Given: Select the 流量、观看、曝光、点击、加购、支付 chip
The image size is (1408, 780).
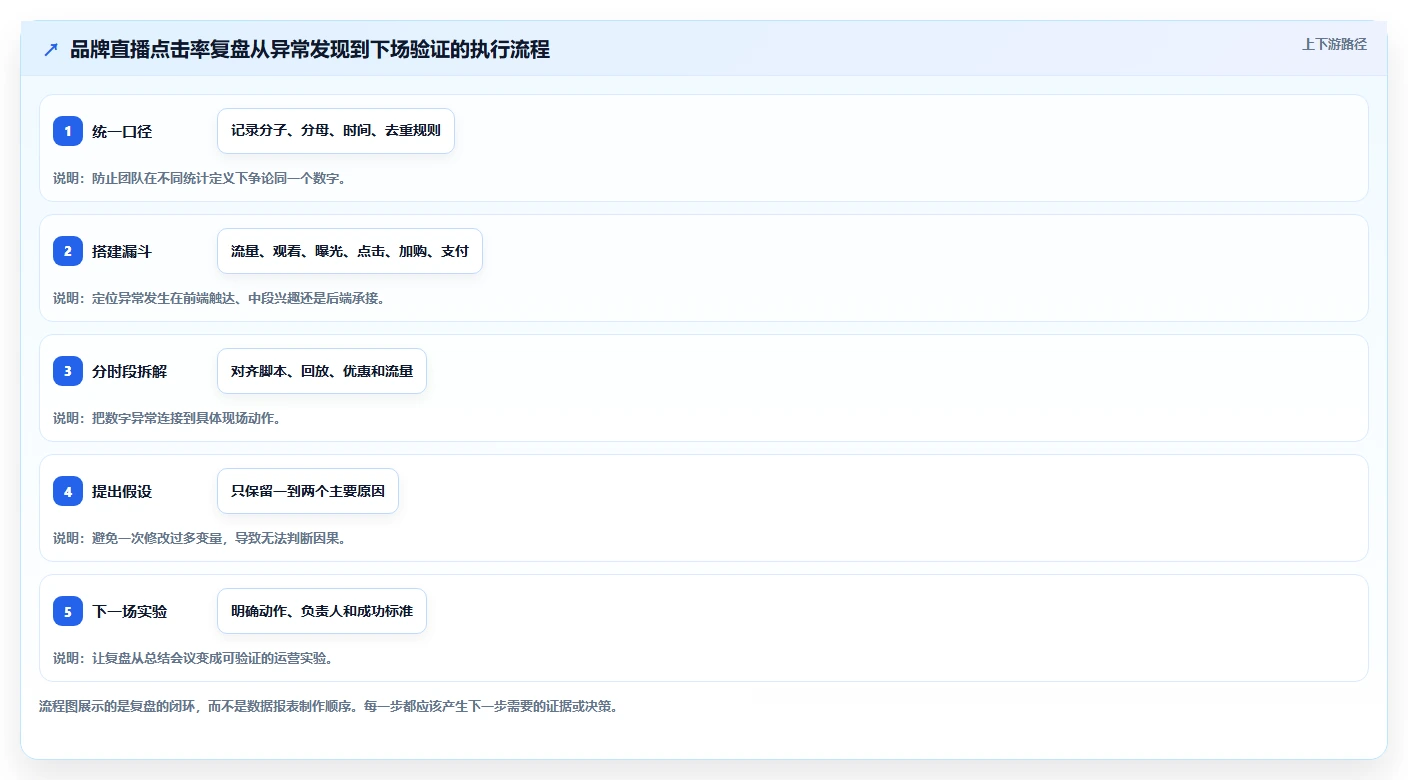Looking at the screenshot, I should click(350, 251).
